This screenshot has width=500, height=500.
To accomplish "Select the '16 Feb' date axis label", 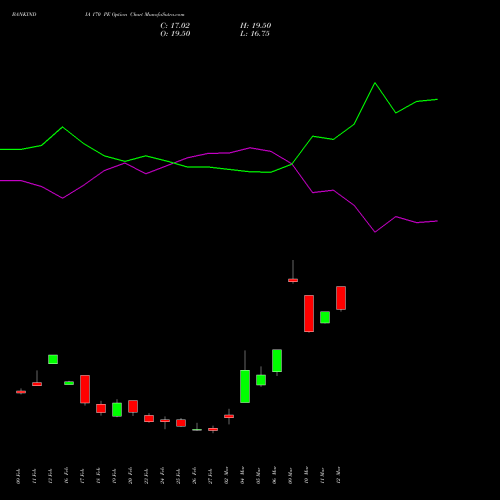I will coord(66,476).
